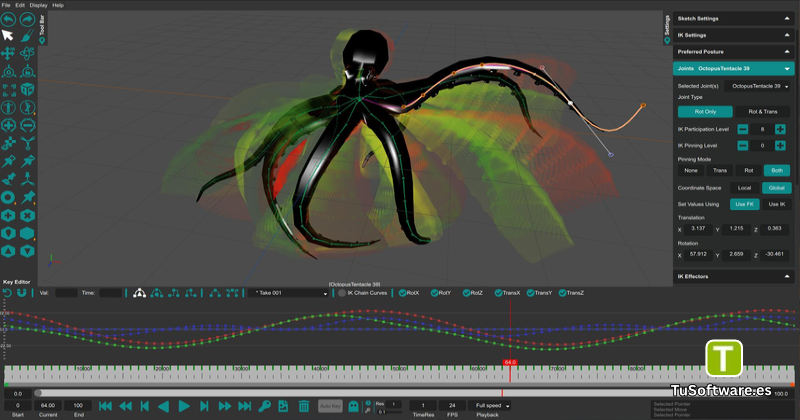Click the Auto Key button
Viewport: 800px width, 420px height.
[x=330, y=406]
